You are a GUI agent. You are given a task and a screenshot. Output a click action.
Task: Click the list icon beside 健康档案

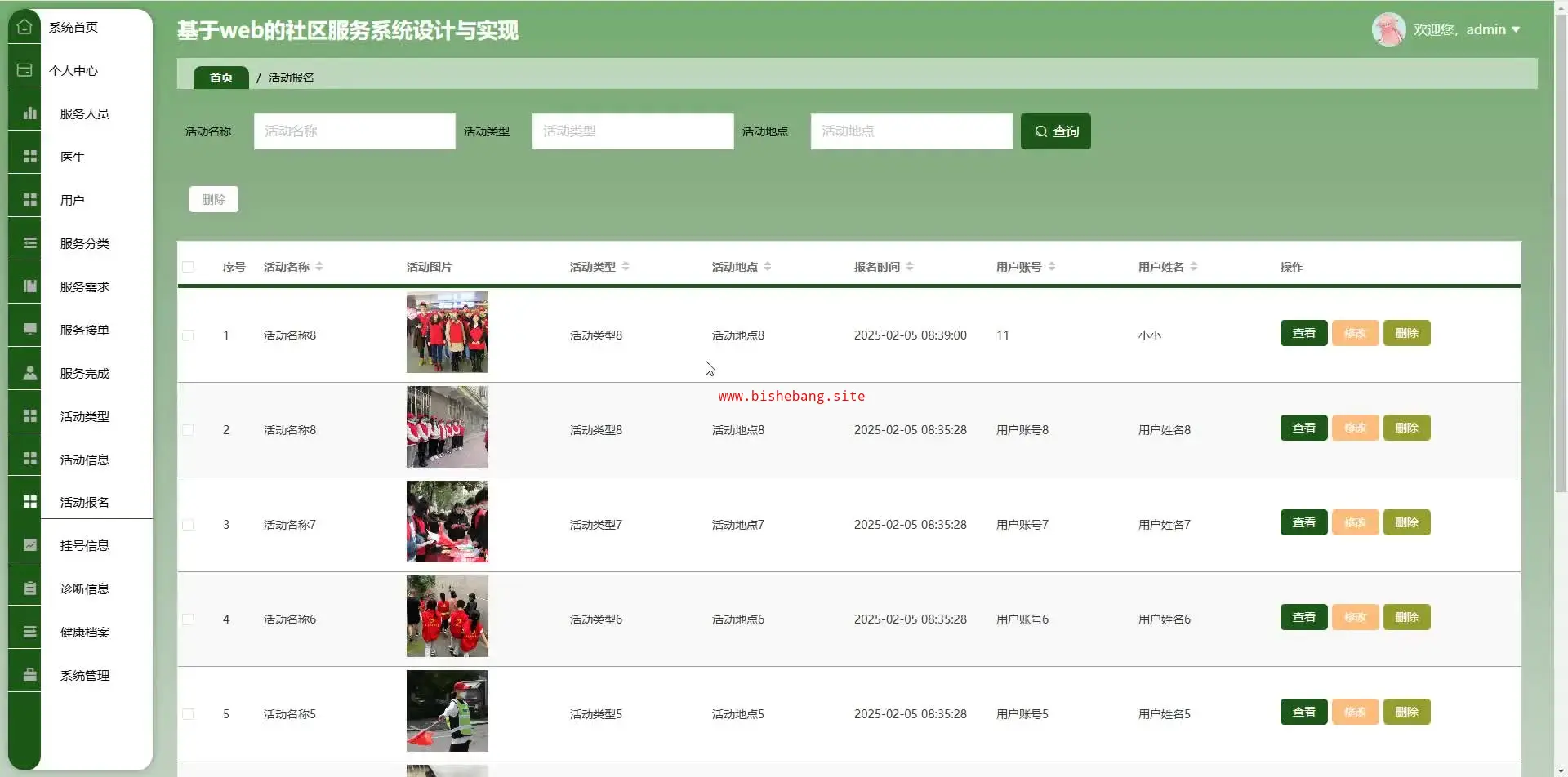click(x=30, y=632)
